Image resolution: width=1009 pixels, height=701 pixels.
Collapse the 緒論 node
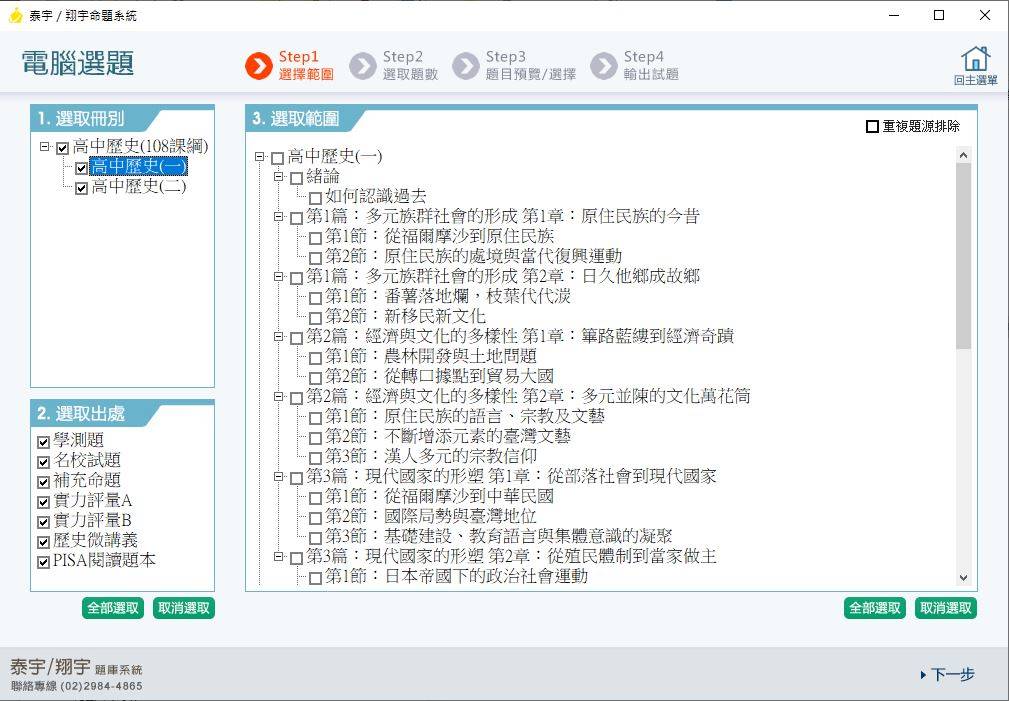tap(278, 176)
